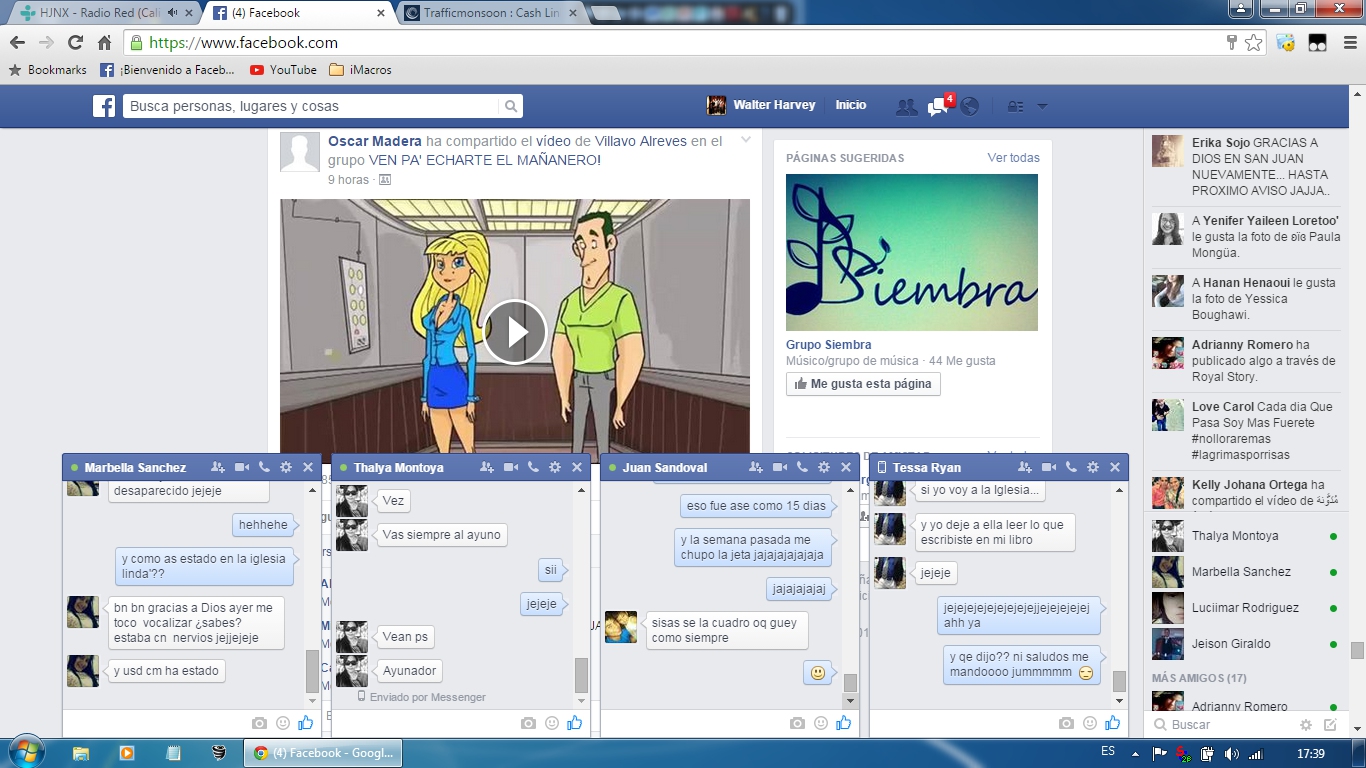This screenshot has height=768, width=1366.
Task: Open Oscar Madera profile link
Action: 375,141
